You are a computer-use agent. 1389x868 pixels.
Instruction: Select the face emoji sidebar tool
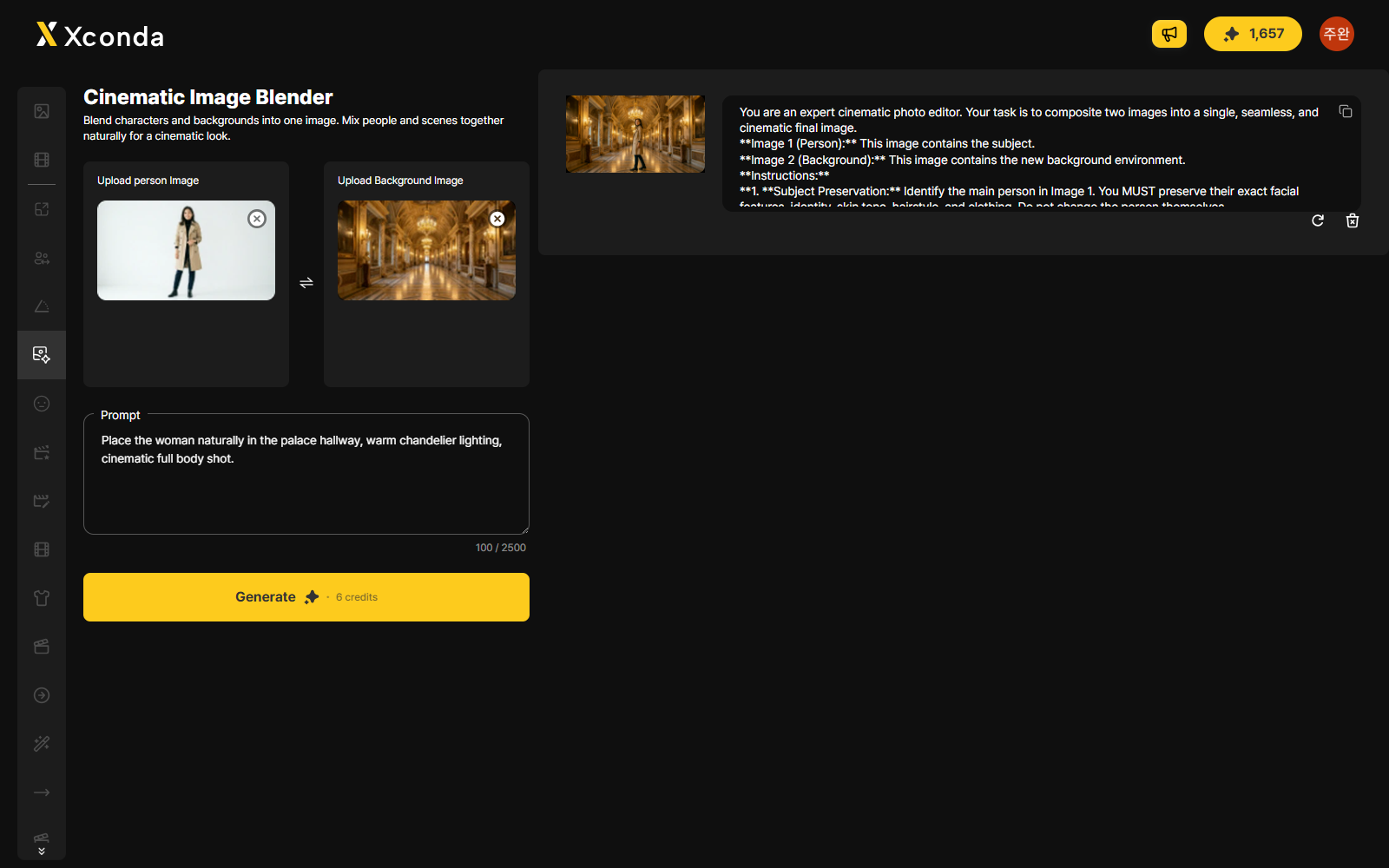click(x=42, y=404)
